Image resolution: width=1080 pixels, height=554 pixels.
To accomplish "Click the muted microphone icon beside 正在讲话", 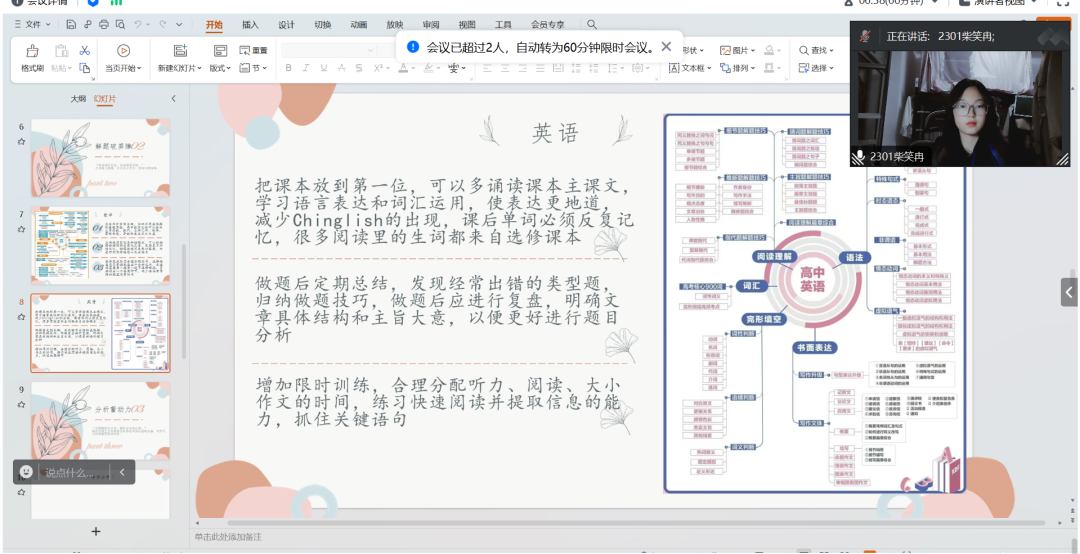I will (865, 36).
